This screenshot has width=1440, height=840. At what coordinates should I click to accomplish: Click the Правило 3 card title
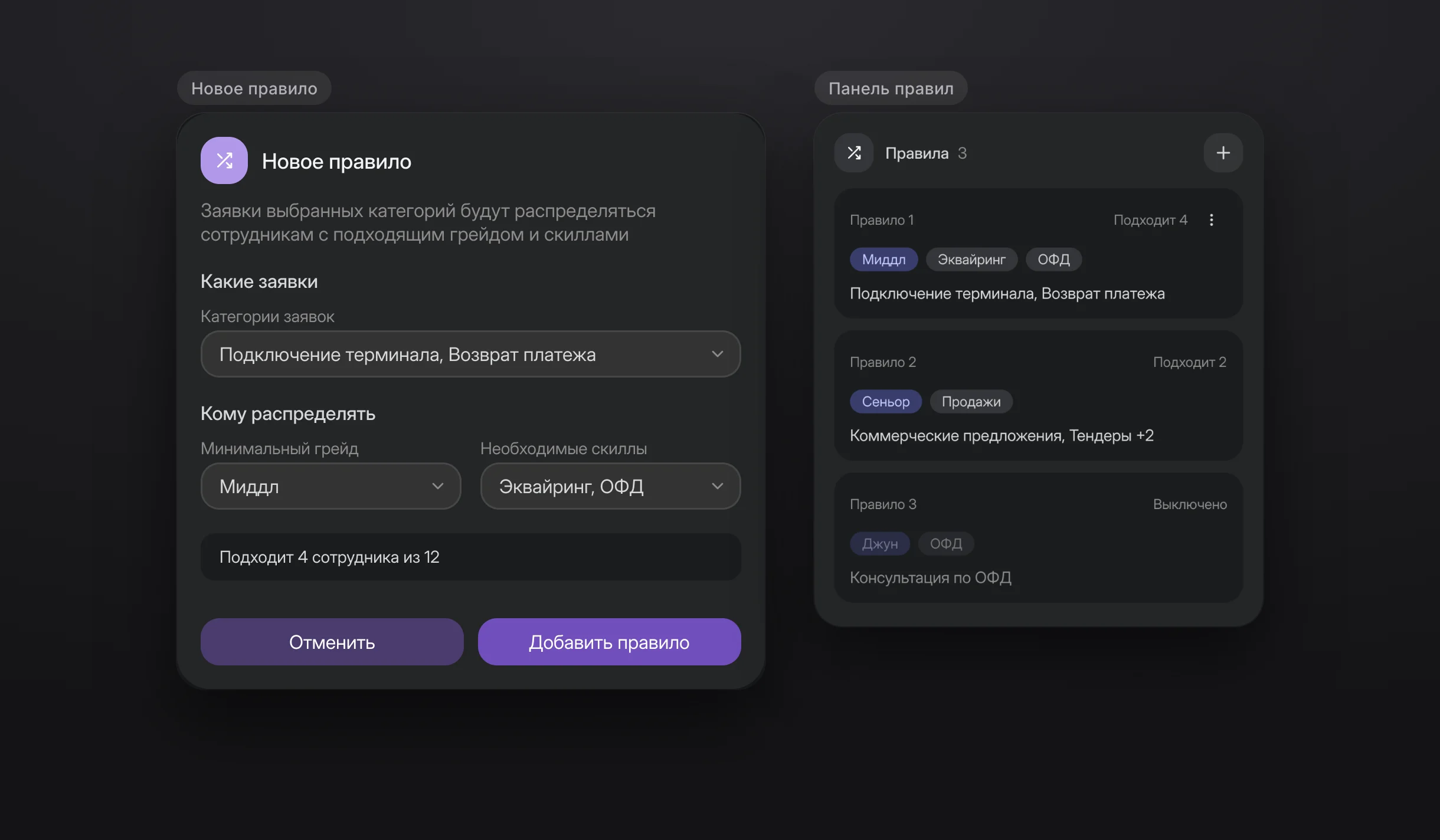point(883,504)
